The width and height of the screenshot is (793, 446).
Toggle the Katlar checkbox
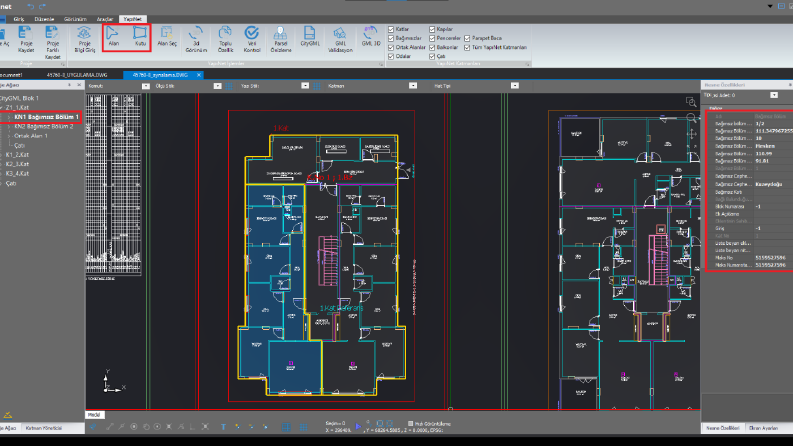(391, 29)
